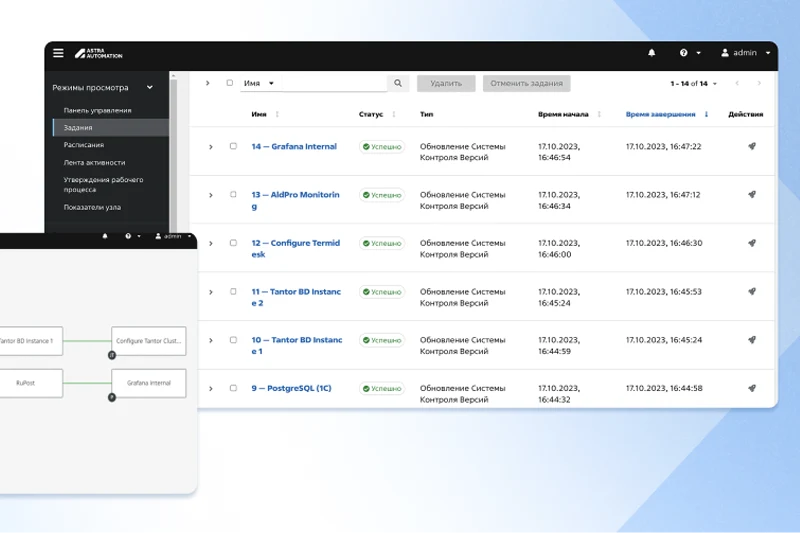Select Лента активности in sidebar
Viewport: 800px width, 533px height.
click(x=94, y=162)
